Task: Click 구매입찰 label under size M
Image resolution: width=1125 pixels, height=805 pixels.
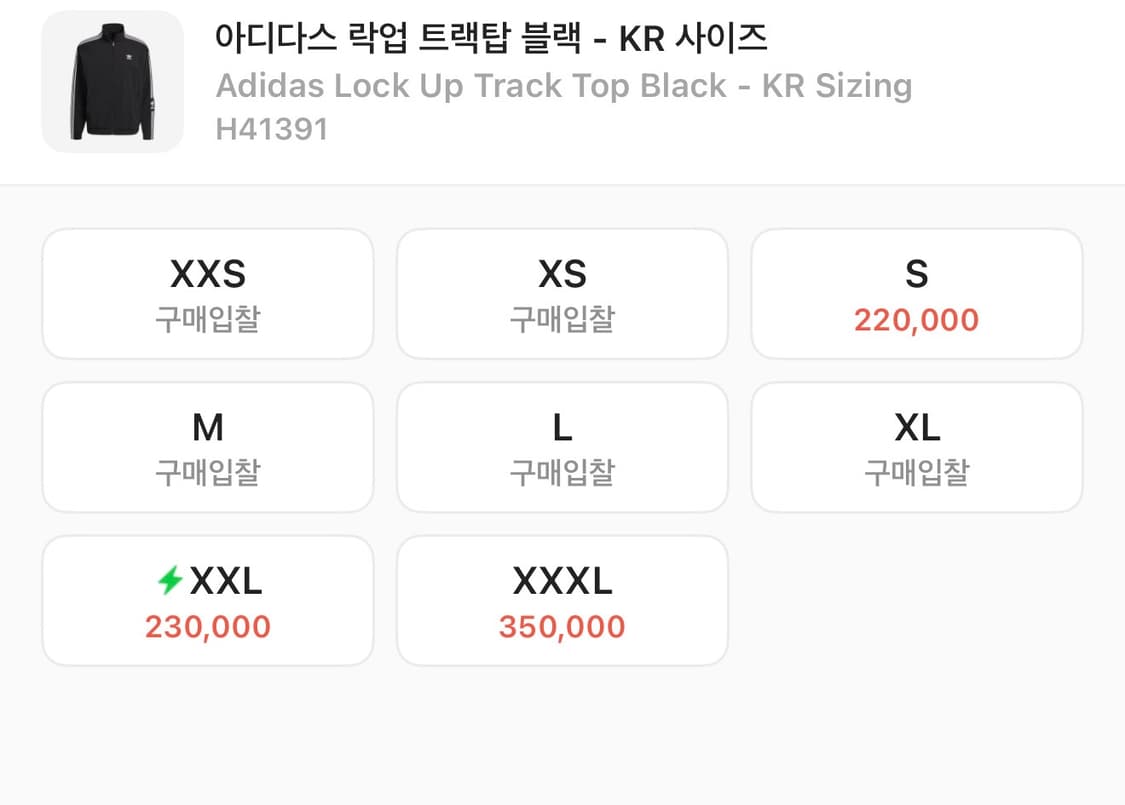Action: (207, 472)
